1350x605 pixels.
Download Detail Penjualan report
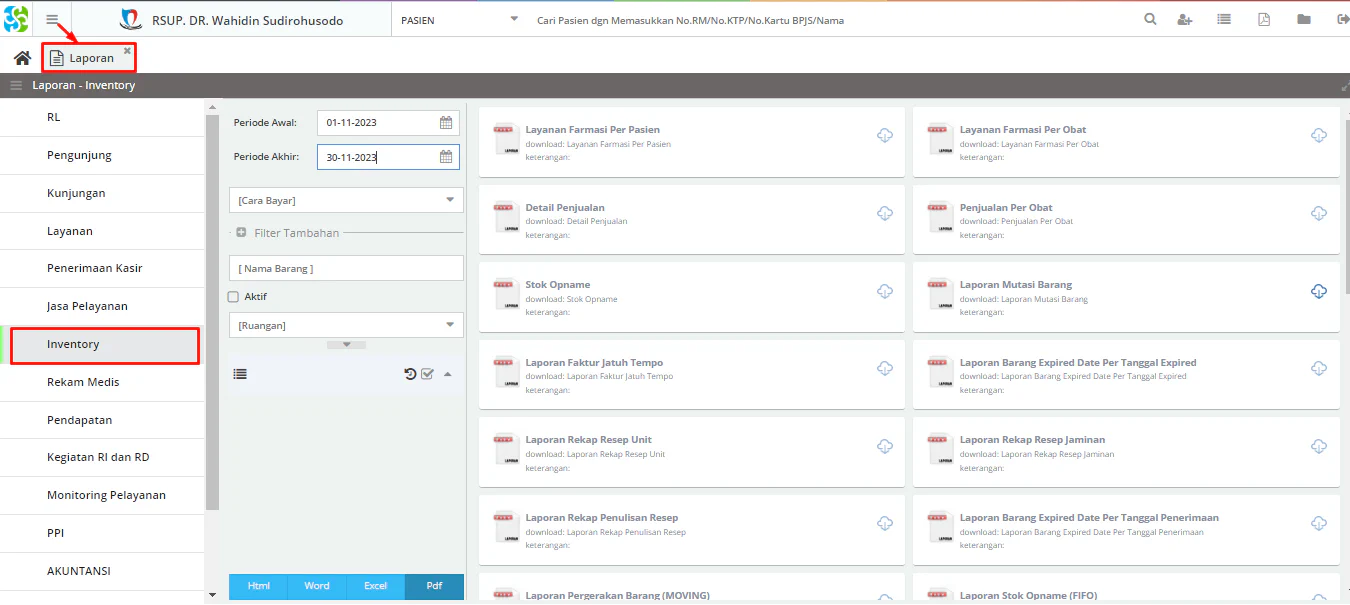(885, 214)
